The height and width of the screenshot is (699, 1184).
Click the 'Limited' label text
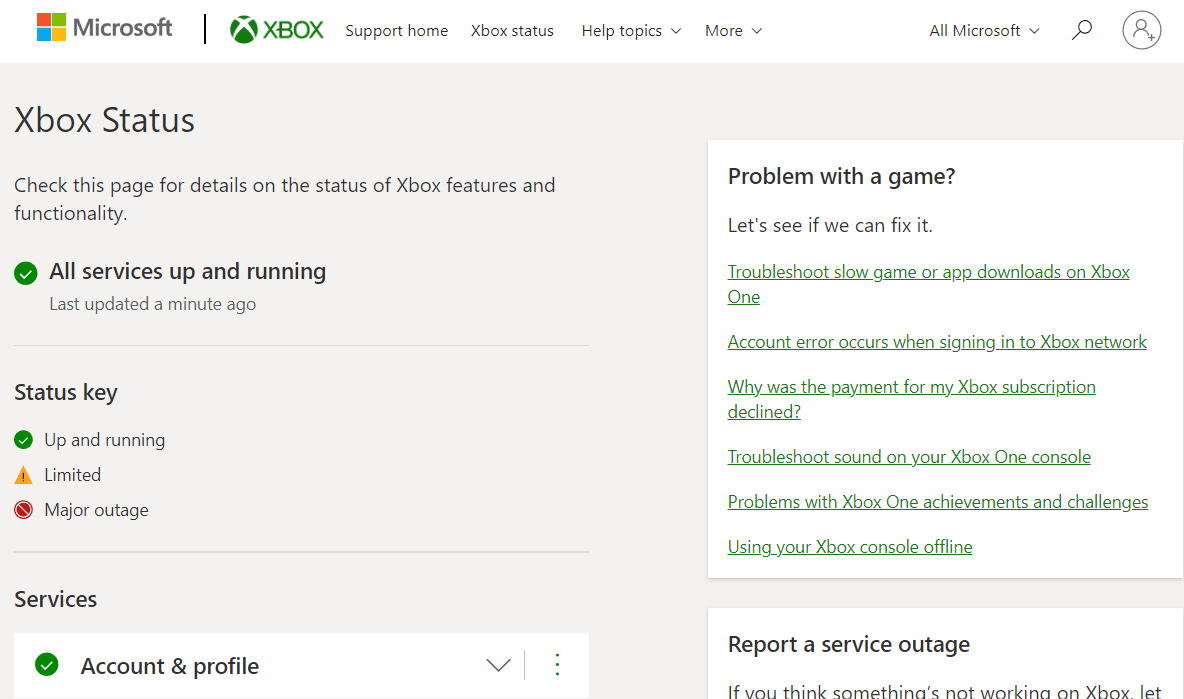click(x=72, y=475)
